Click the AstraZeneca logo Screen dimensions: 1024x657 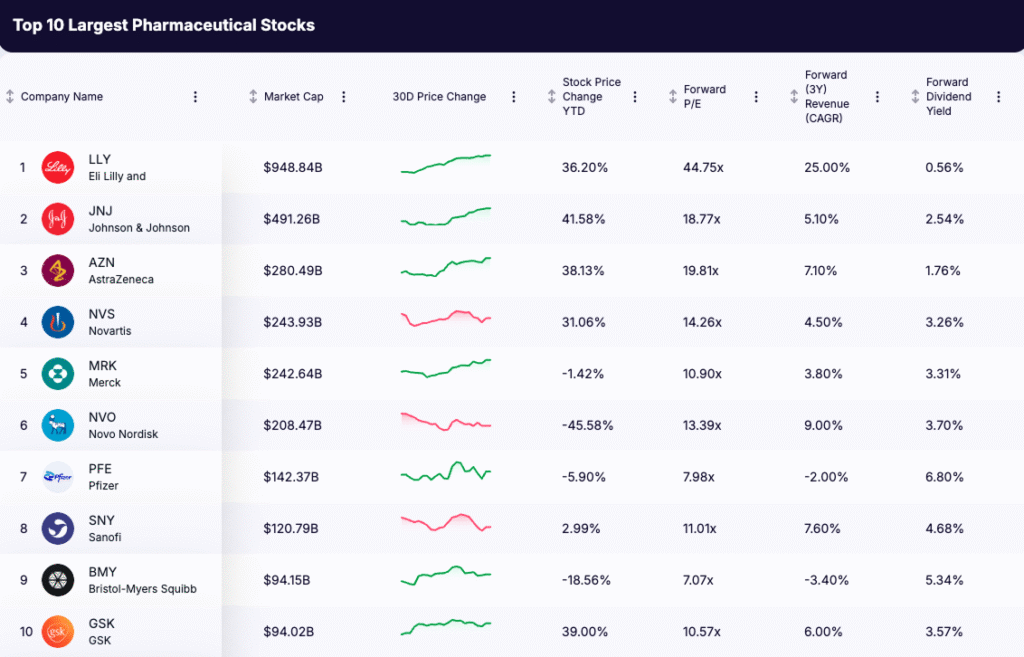tap(57, 270)
